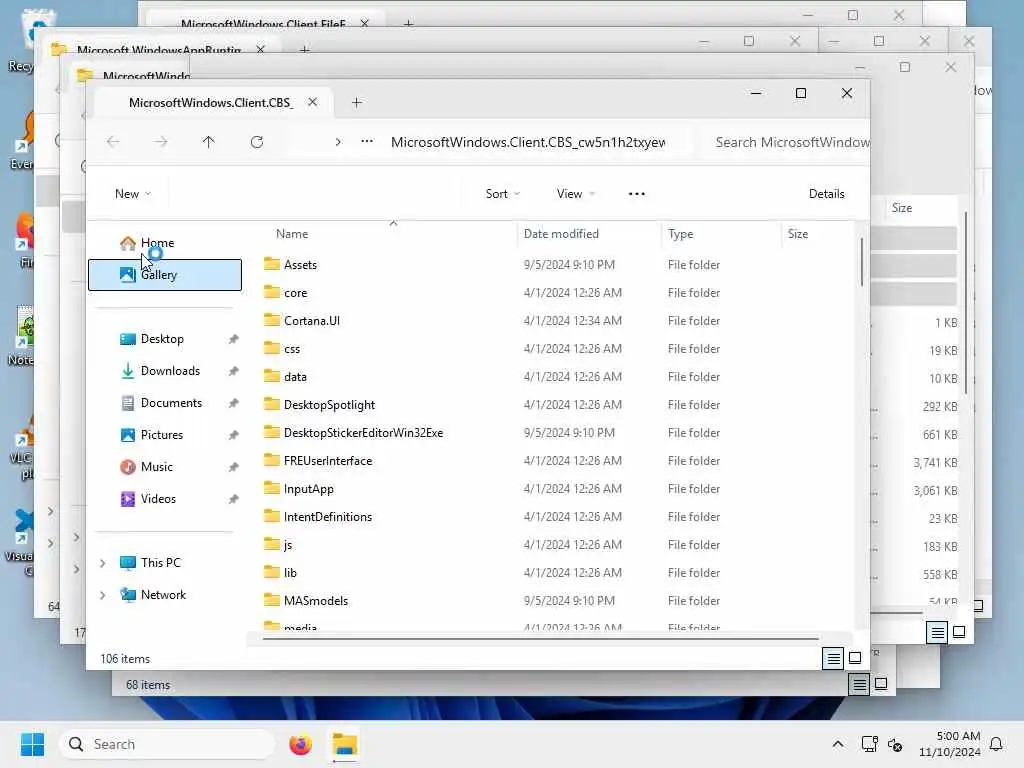Open the New dropdown menu
The height and width of the screenshot is (768, 1024).
tap(133, 193)
